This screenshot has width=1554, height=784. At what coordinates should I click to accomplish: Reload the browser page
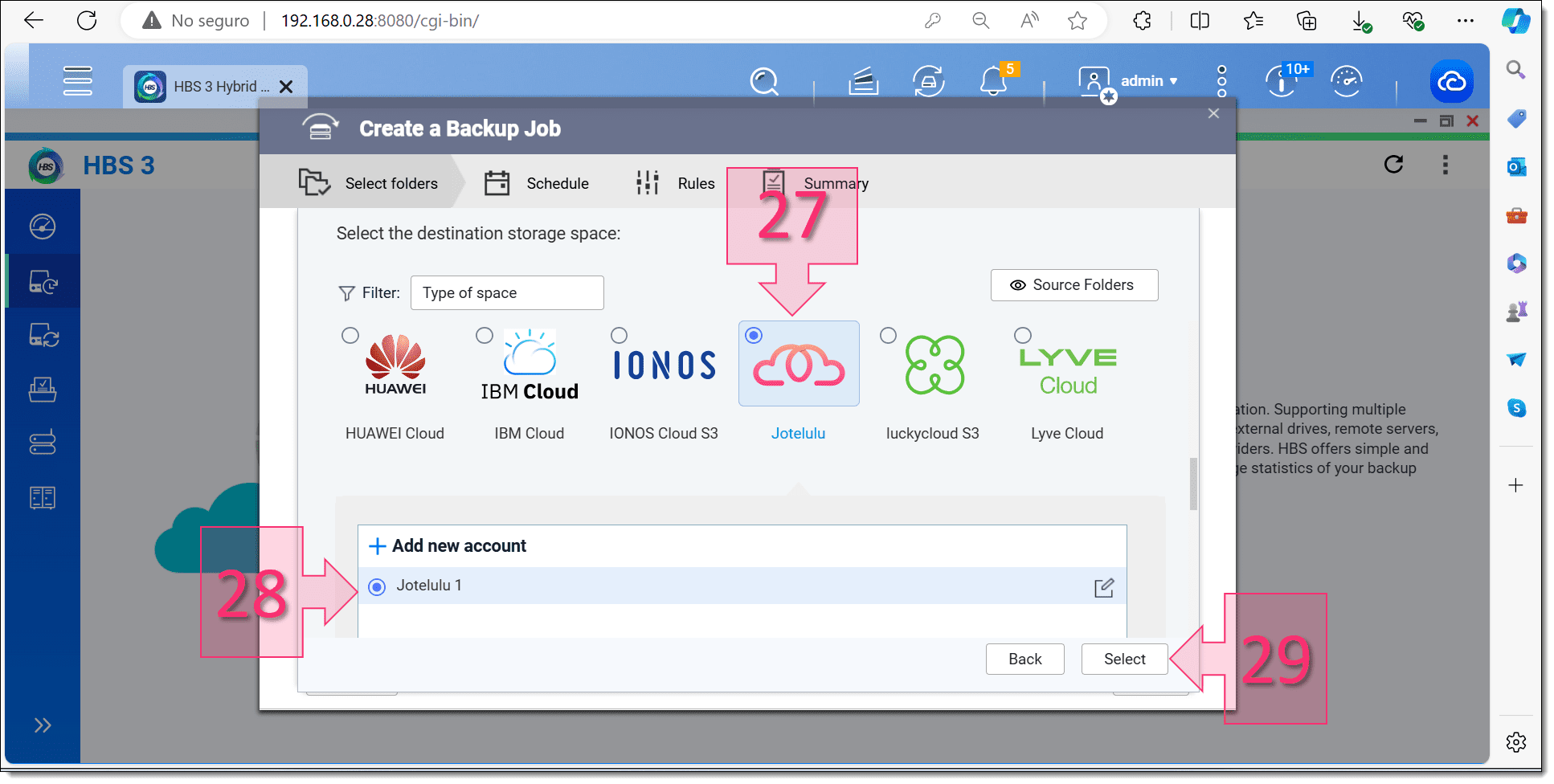click(87, 21)
